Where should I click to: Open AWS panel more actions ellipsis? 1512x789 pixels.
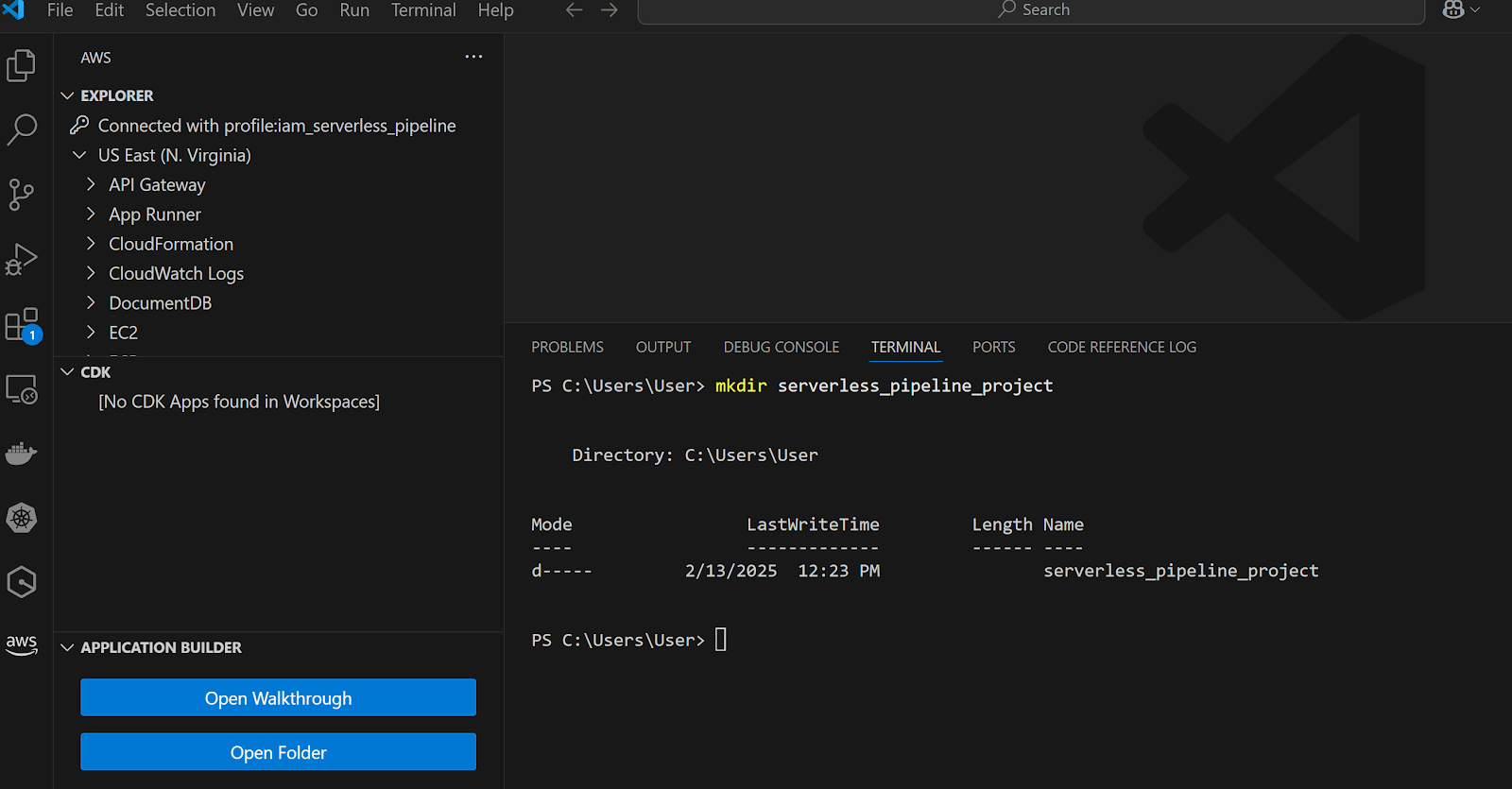[473, 57]
